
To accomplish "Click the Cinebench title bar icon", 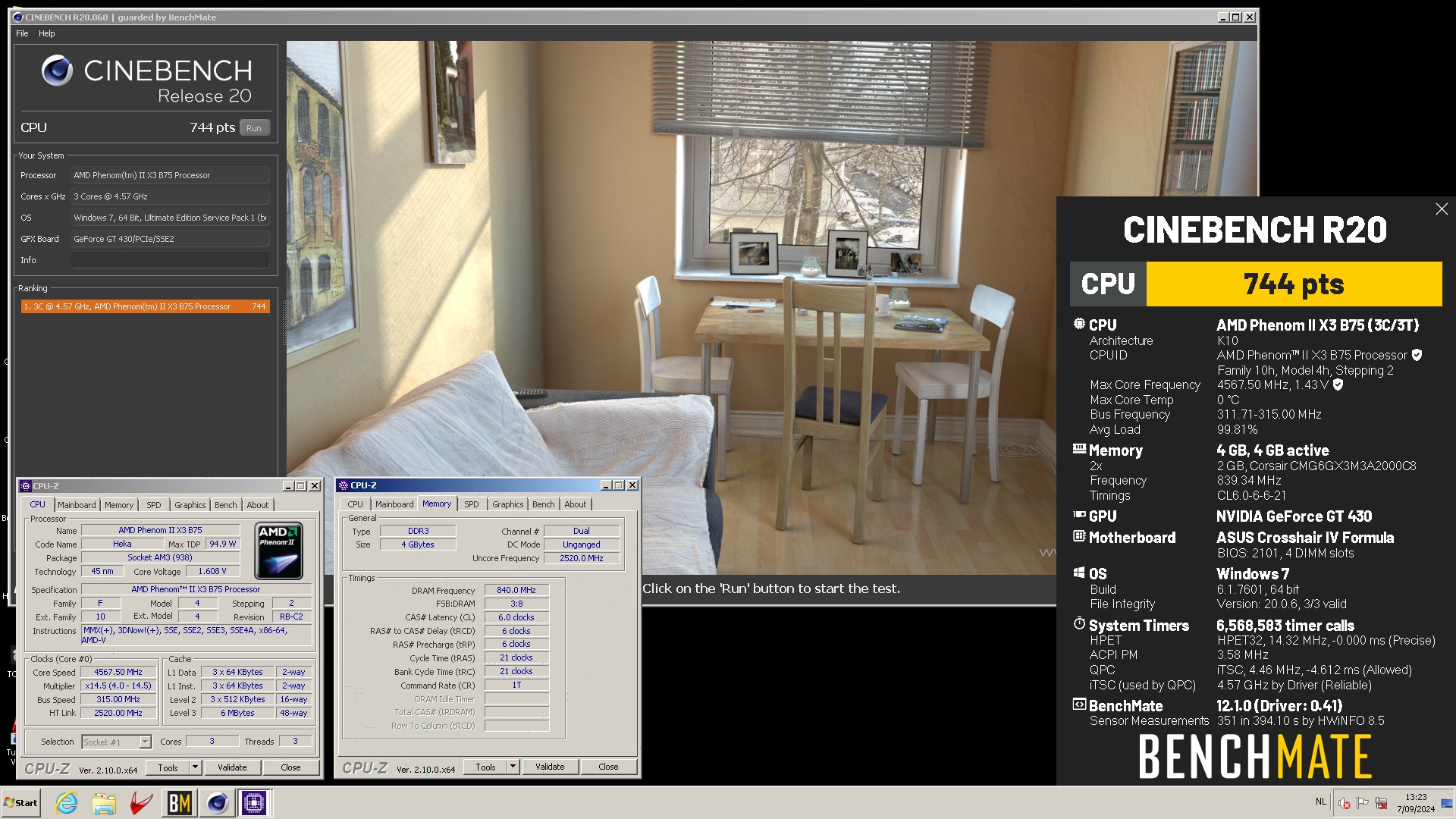I will [18, 17].
